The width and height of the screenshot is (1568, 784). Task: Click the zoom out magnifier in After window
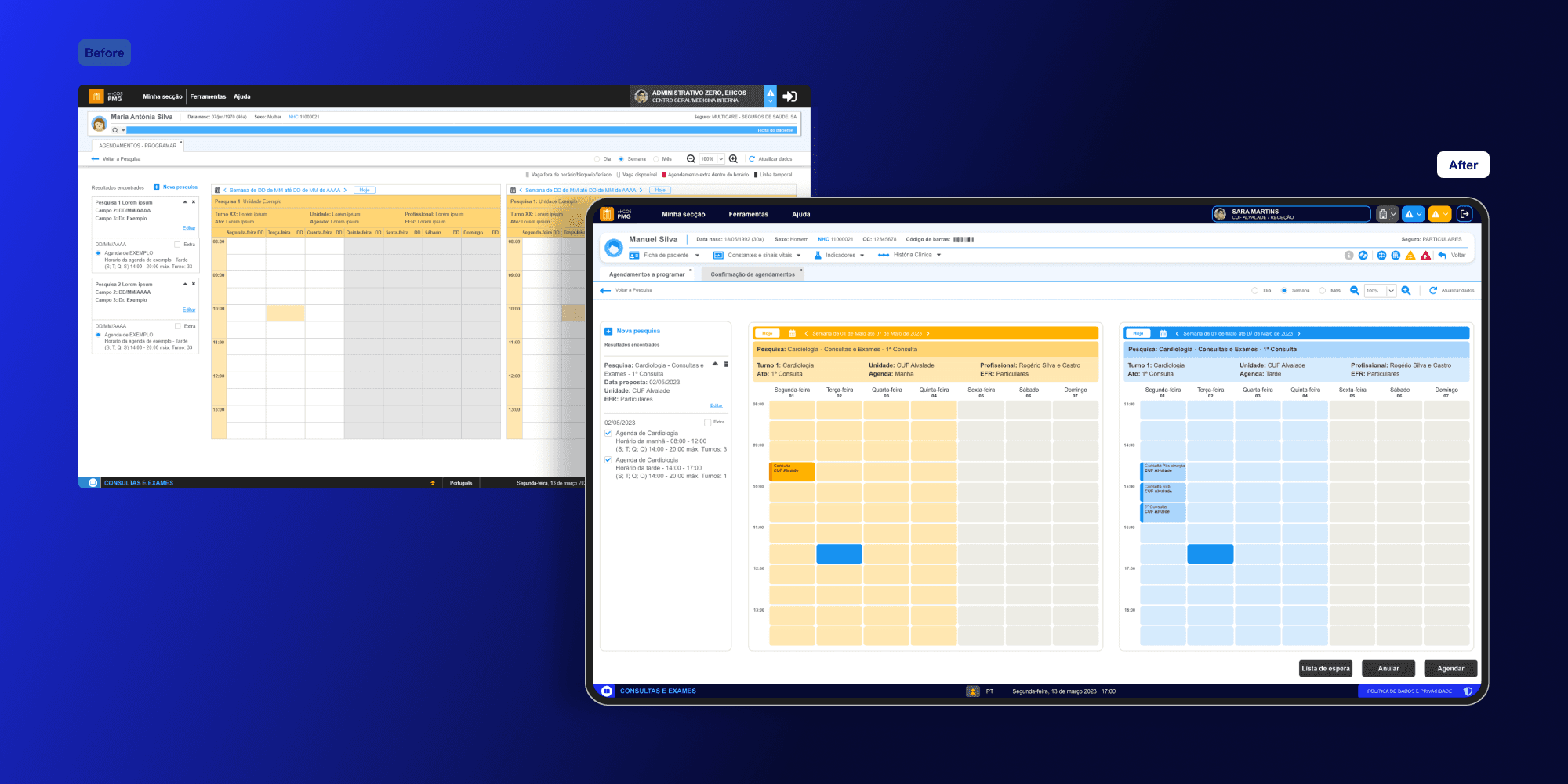[1354, 291]
